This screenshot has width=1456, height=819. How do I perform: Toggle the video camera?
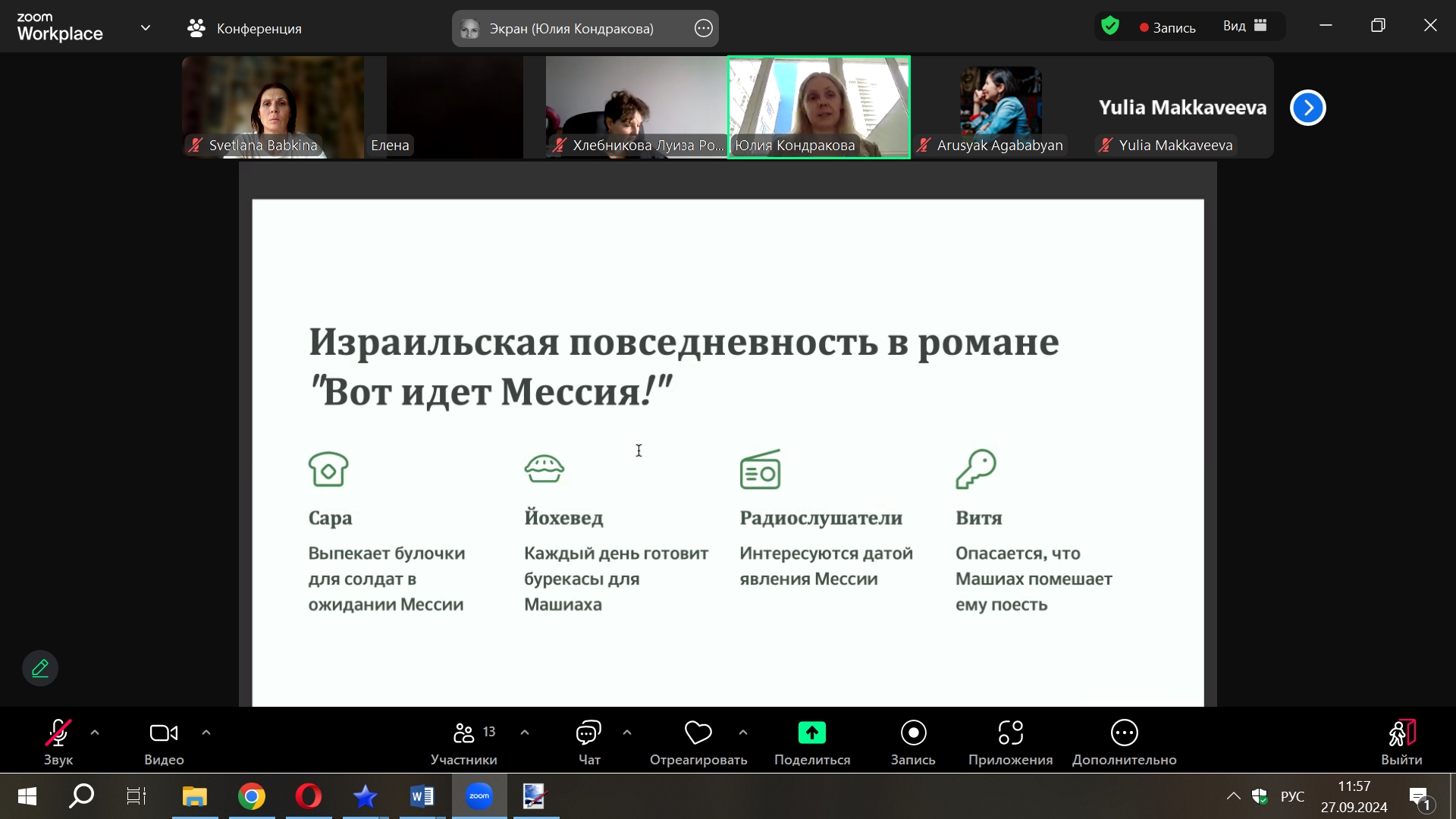coord(164,733)
